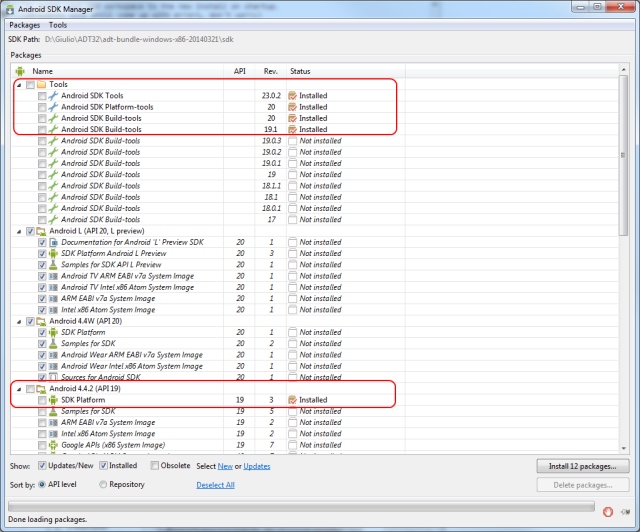Click the API column header
Viewport: 640px width, 532px height.
pos(240,71)
